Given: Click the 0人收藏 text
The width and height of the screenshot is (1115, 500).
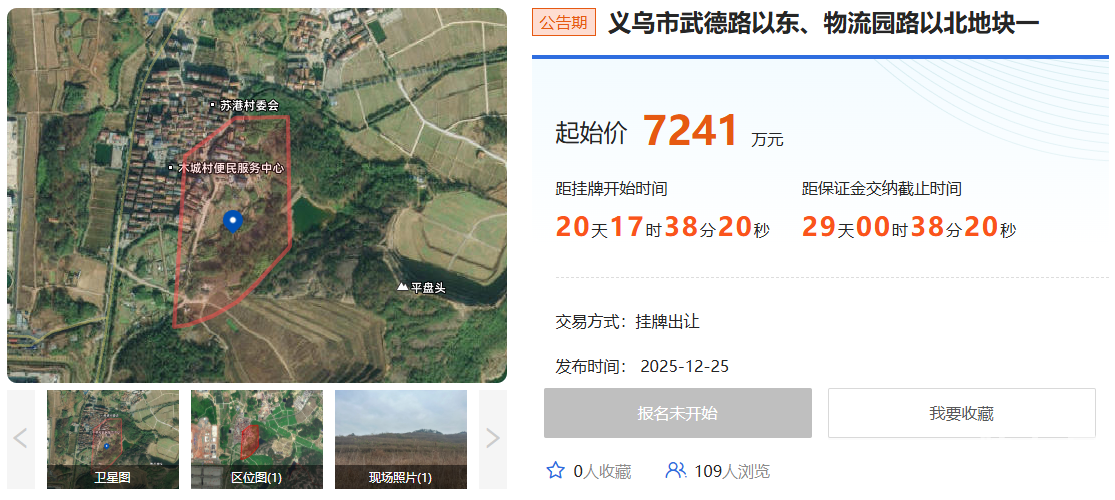Looking at the screenshot, I should [602, 471].
